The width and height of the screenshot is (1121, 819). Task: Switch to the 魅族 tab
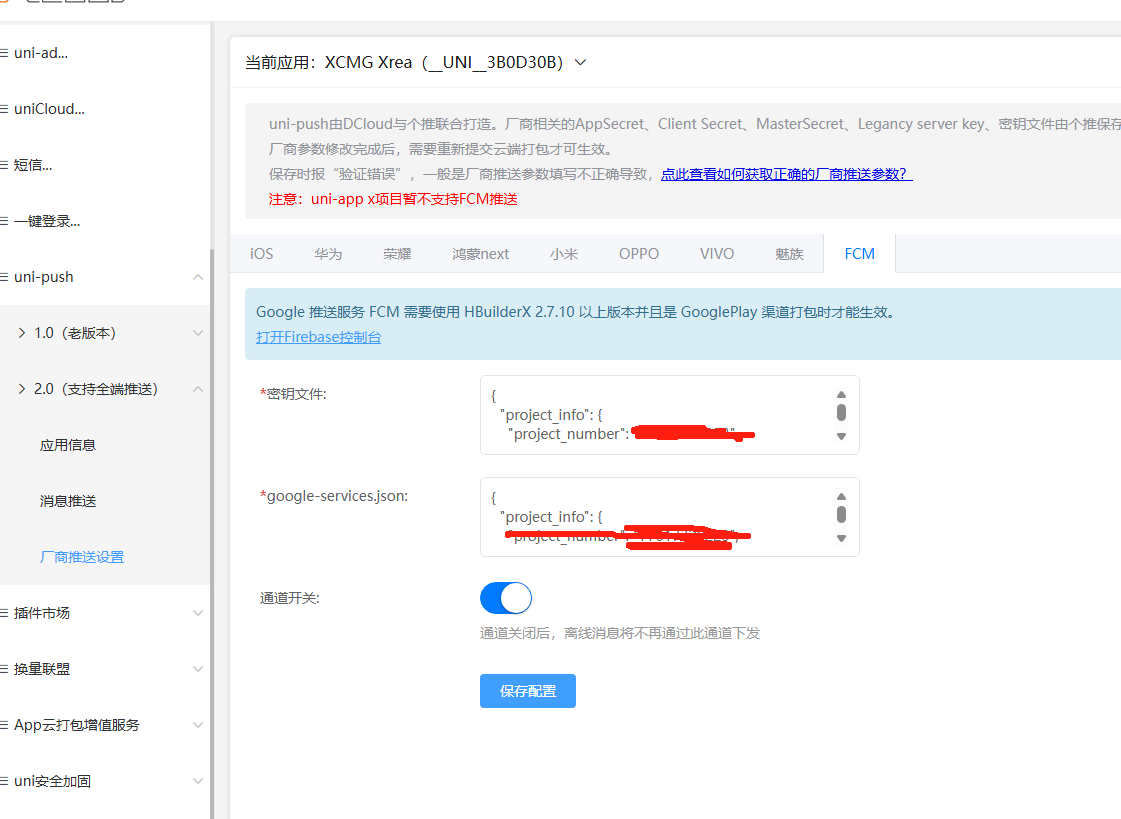click(x=789, y=254)
